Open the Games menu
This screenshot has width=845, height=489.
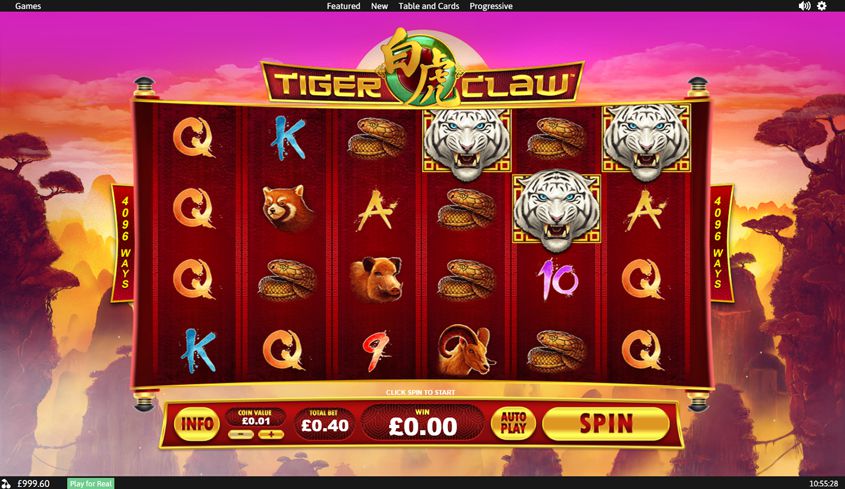click(x=28, y=6)
